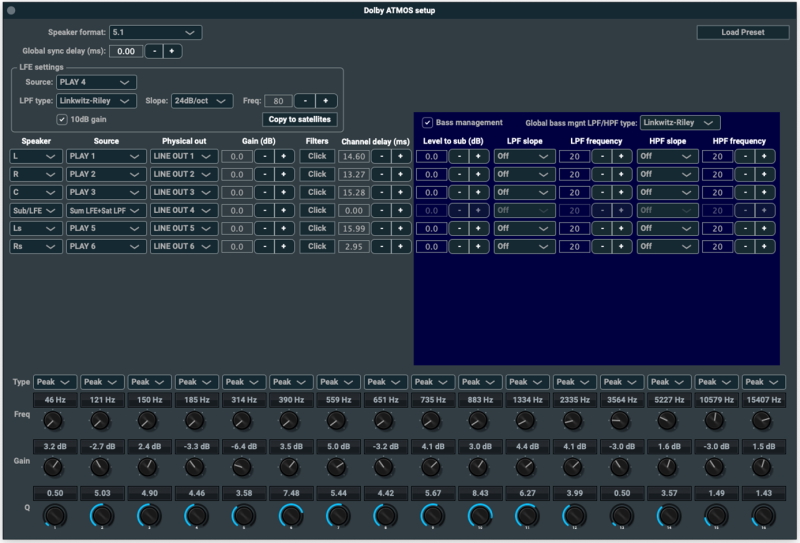This screenshot has height=543, width=800.
Task: Open the Type dropdown above 46 Hz band
Action: click(x=55, y=382)
